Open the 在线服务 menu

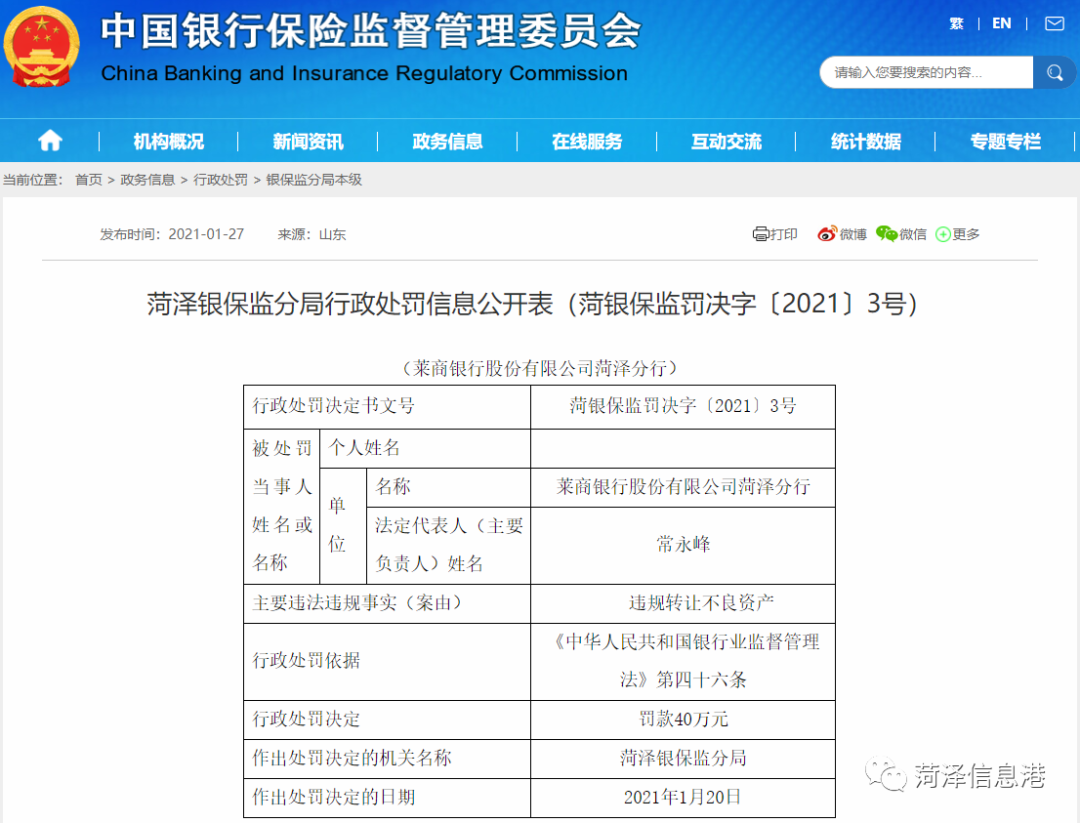click(587, 142)
